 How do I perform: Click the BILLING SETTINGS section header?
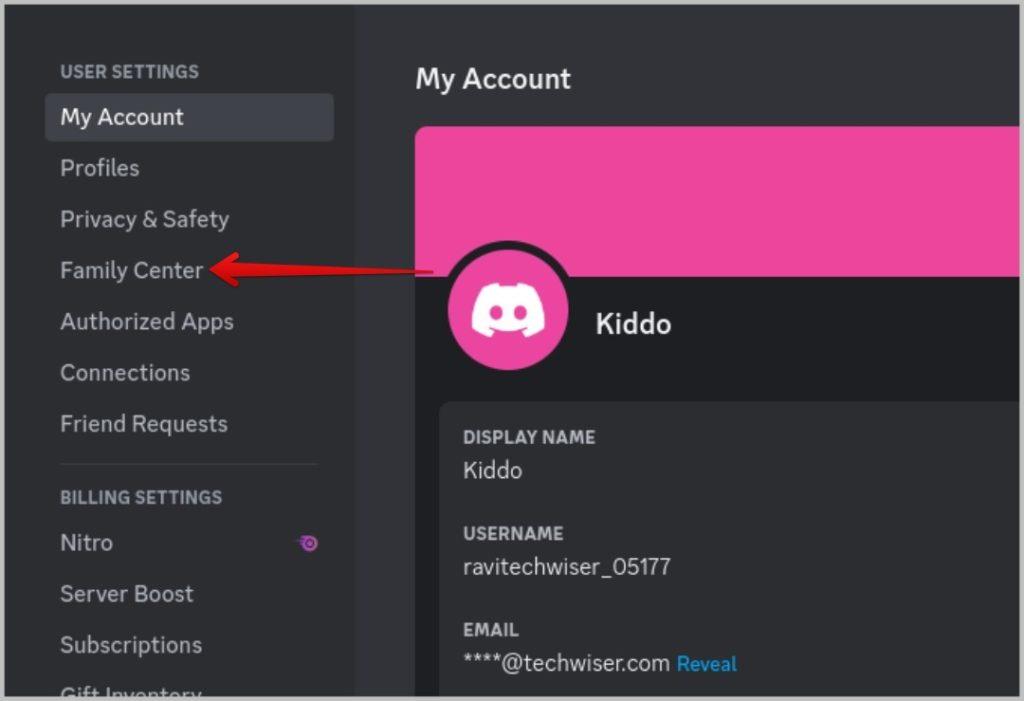(x=141, y=497)
